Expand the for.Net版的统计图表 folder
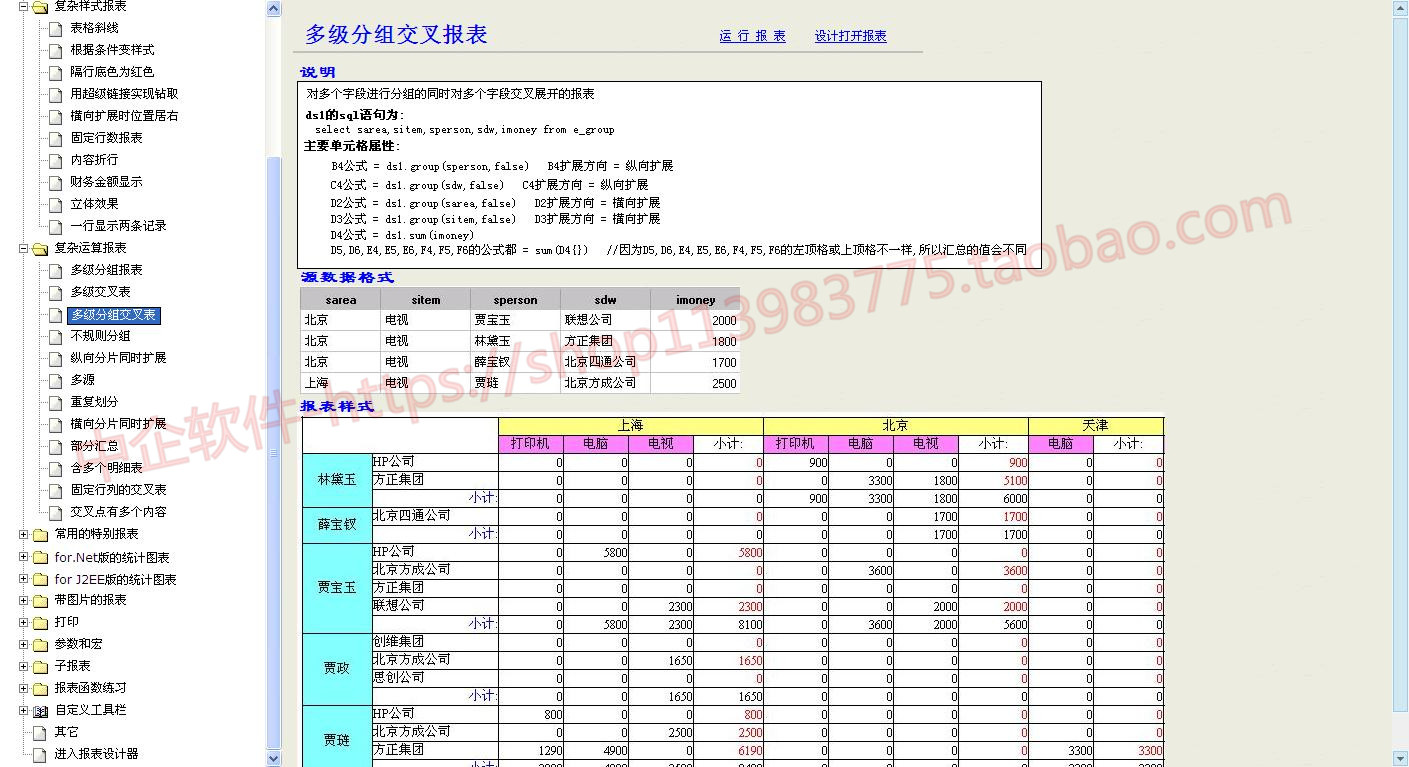 coord(23,557)
